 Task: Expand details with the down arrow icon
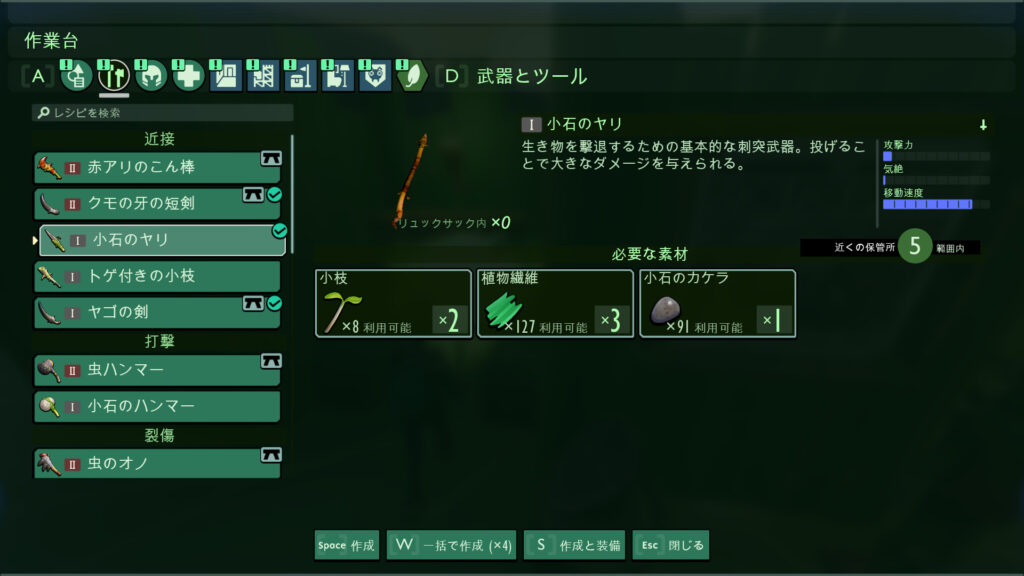point(983,125)
